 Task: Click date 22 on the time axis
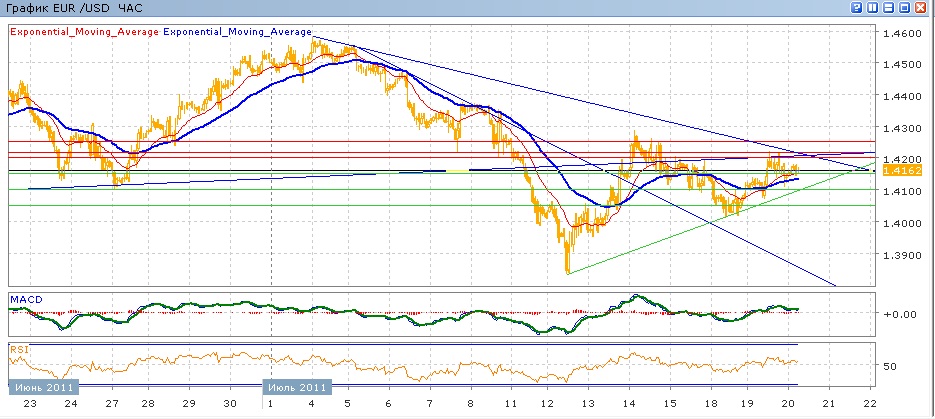click(871, 404)
